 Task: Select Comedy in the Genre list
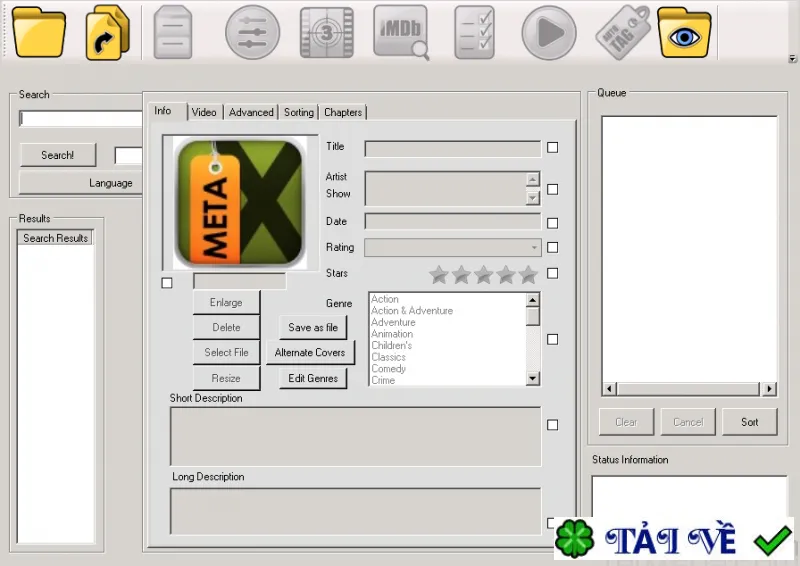(x=388, y=368)
